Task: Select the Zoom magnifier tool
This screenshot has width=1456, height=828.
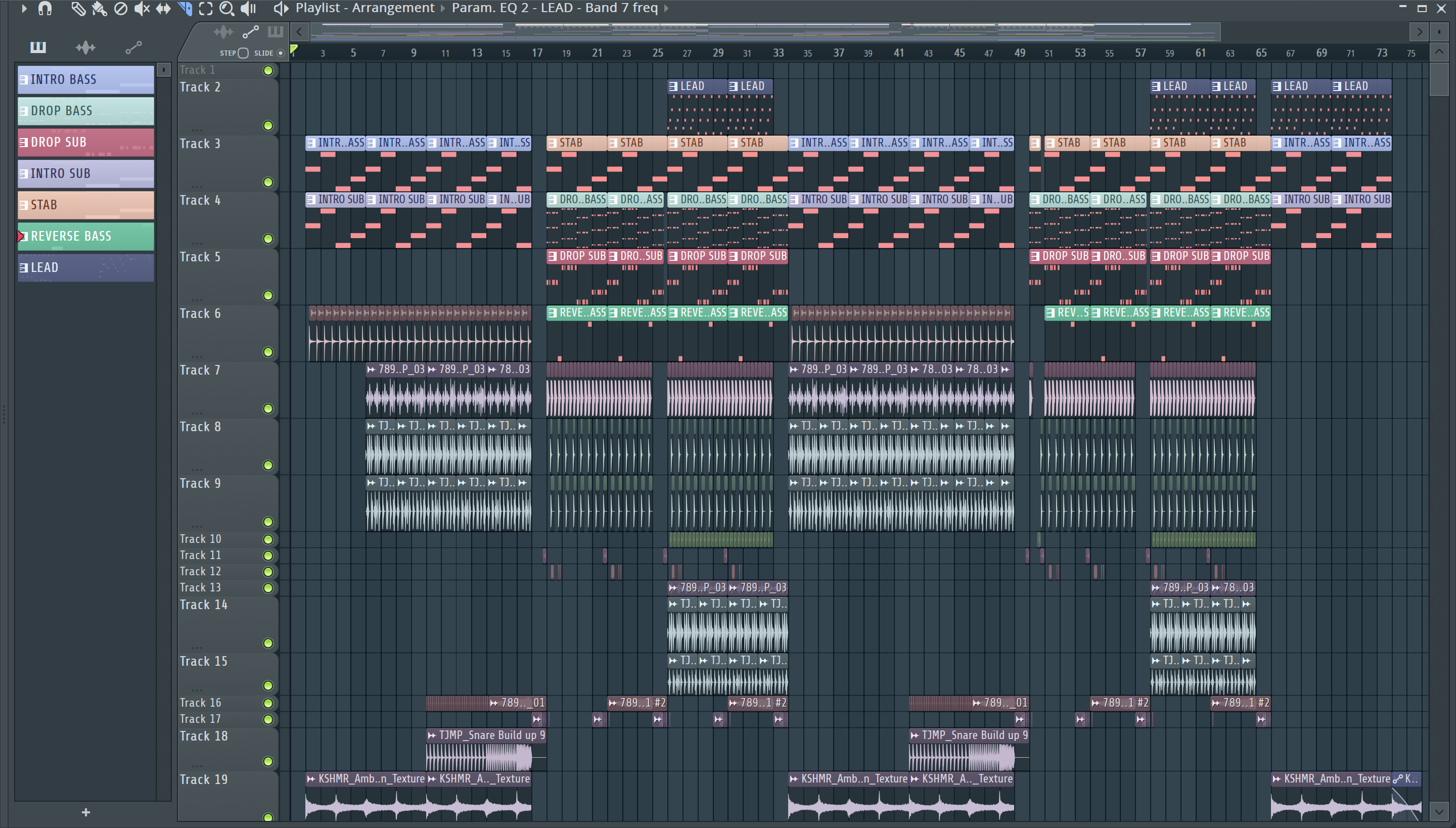Action: point(227,9)
